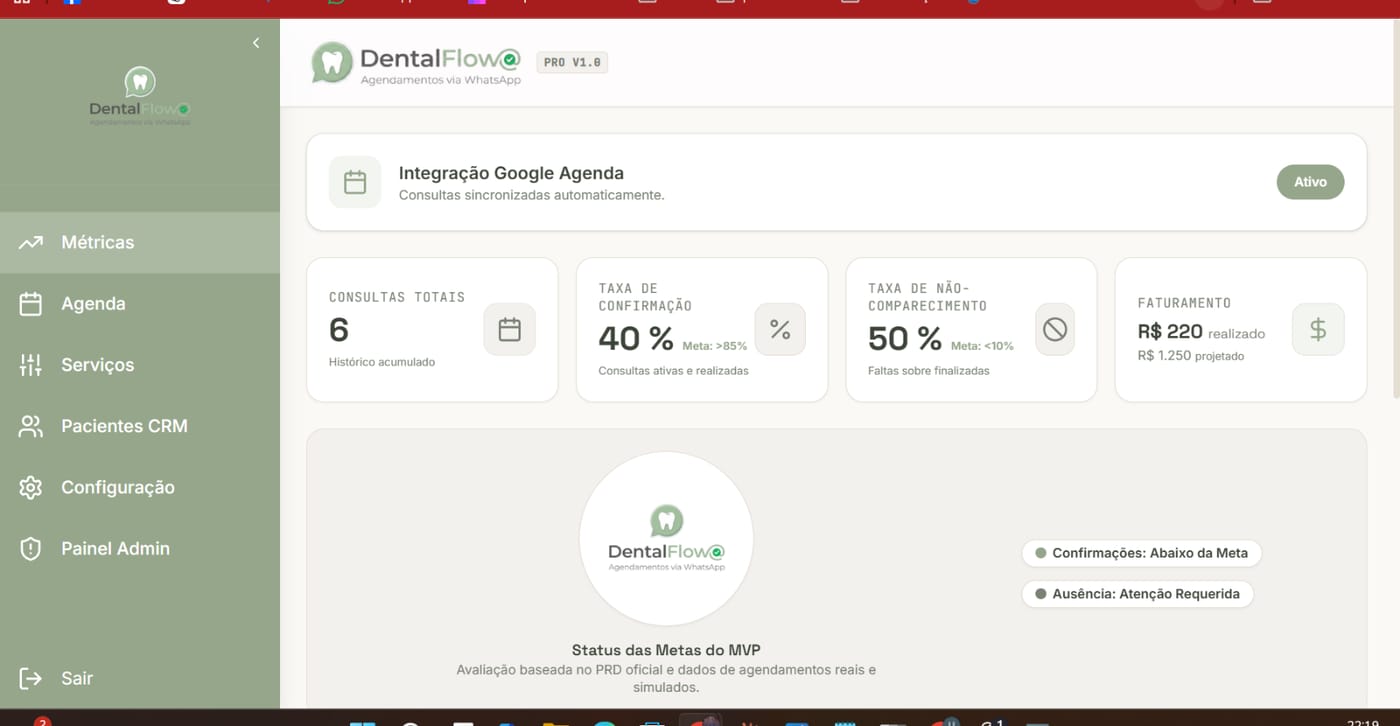Screen dimensions: 1400x726
Task: Click the prohibited icon in Taxa de Não-Comparecimento
Action: [x=1055, y=329]
